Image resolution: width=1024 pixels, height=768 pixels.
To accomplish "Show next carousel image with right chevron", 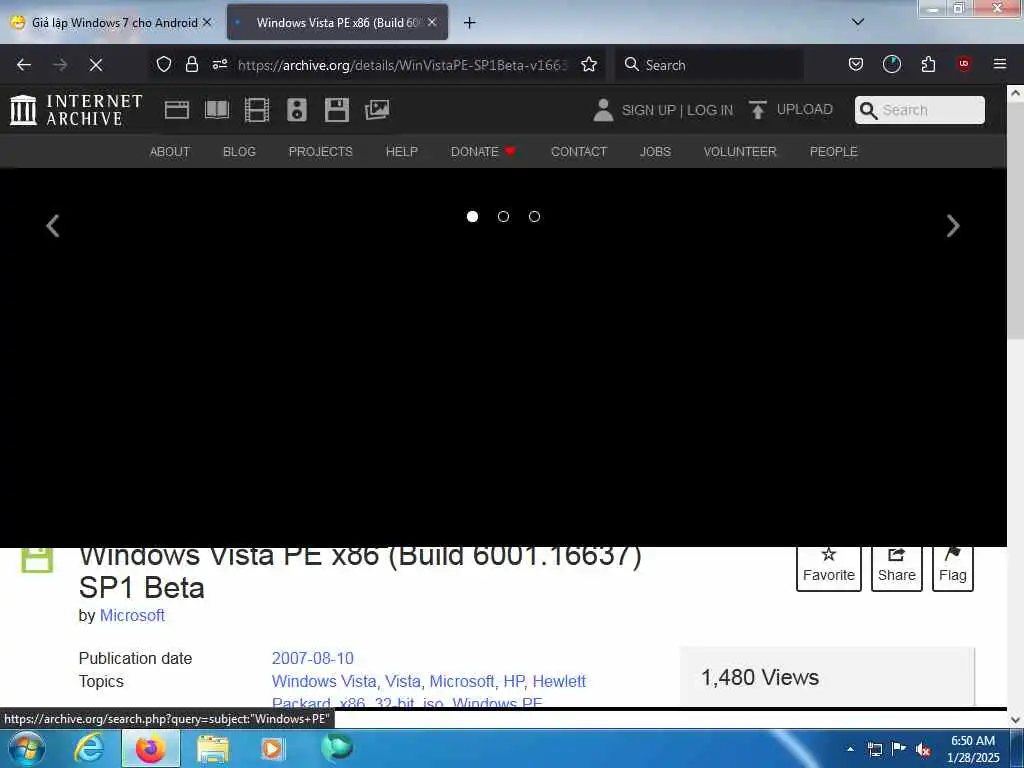I will (x=953, y=226).
